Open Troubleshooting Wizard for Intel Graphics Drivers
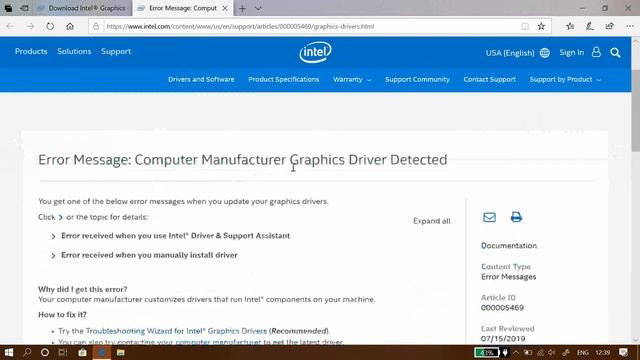The width and height of the screenshot is (640, 360). [176, 331]
